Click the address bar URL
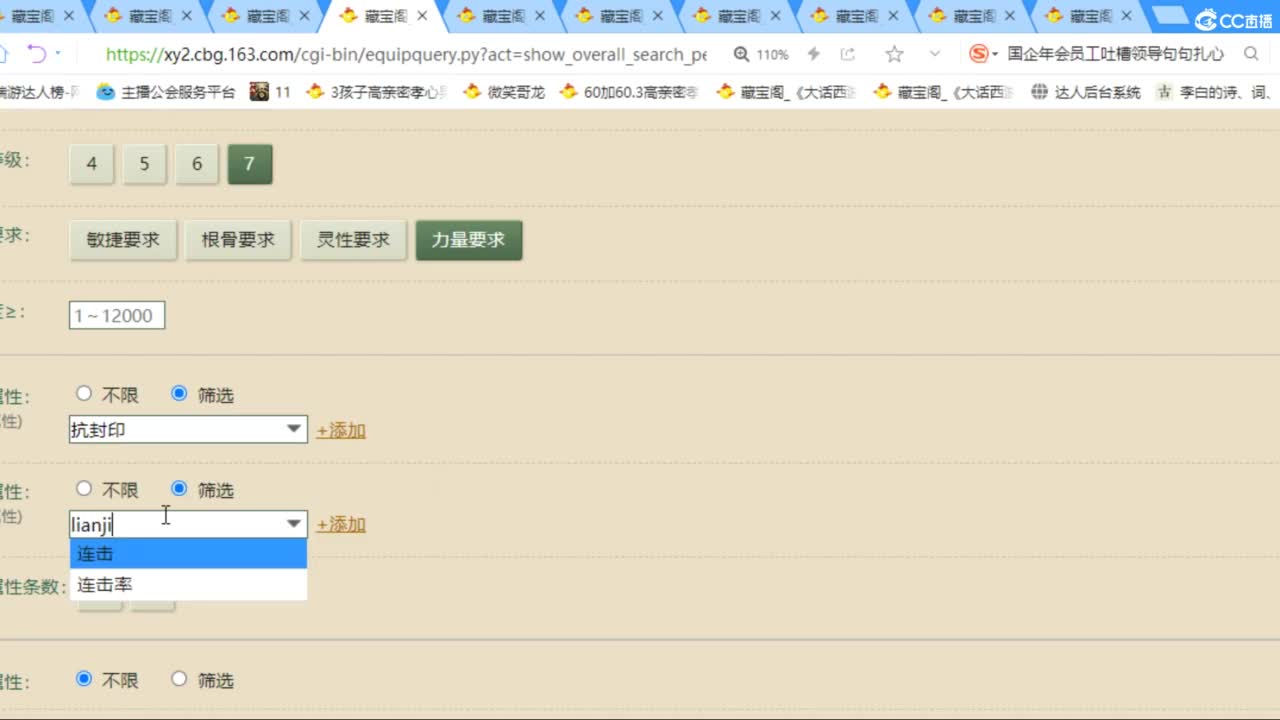 [x=406, y=54]
